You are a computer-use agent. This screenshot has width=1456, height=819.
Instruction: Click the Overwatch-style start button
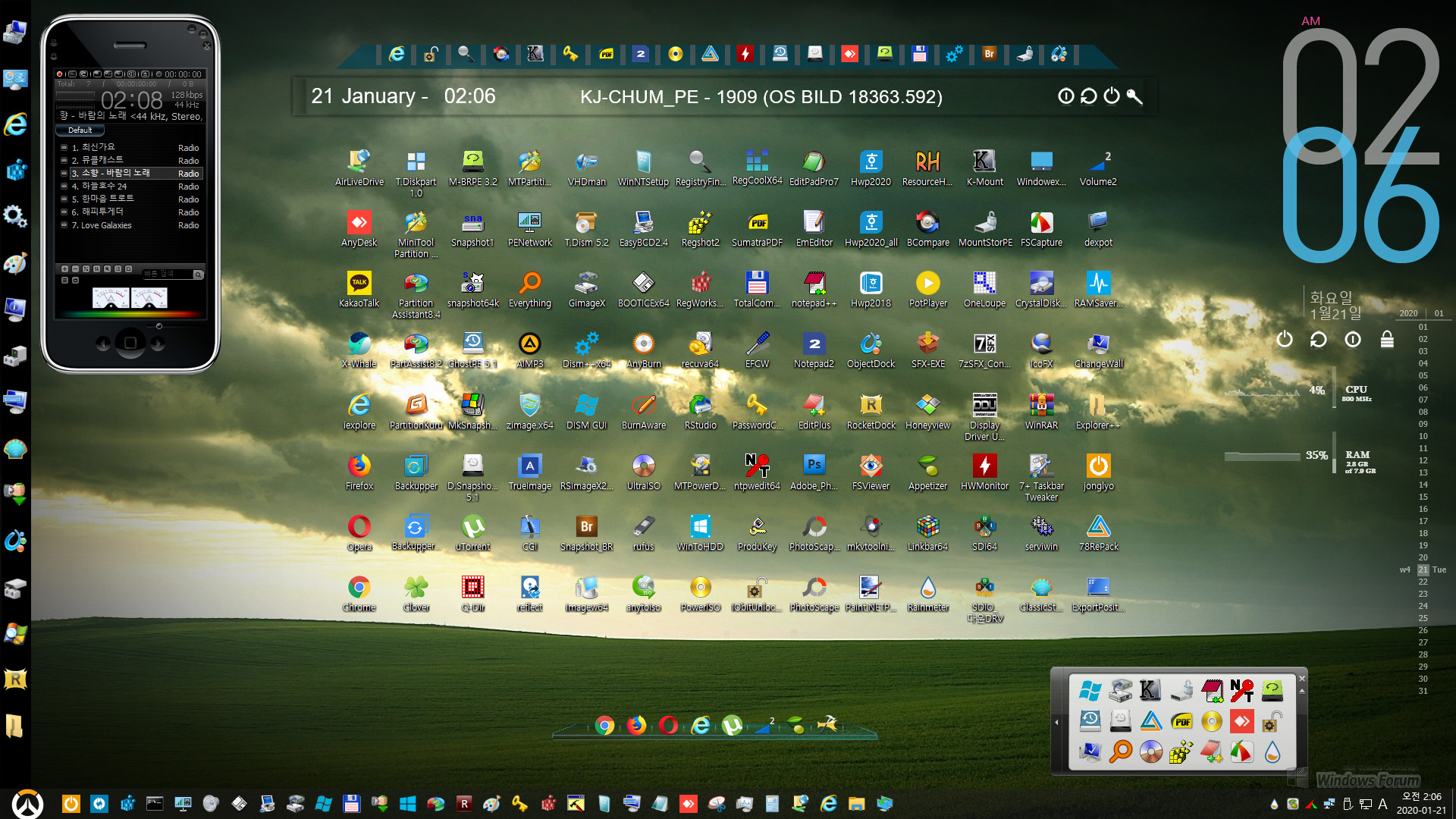tap(28, 803)
